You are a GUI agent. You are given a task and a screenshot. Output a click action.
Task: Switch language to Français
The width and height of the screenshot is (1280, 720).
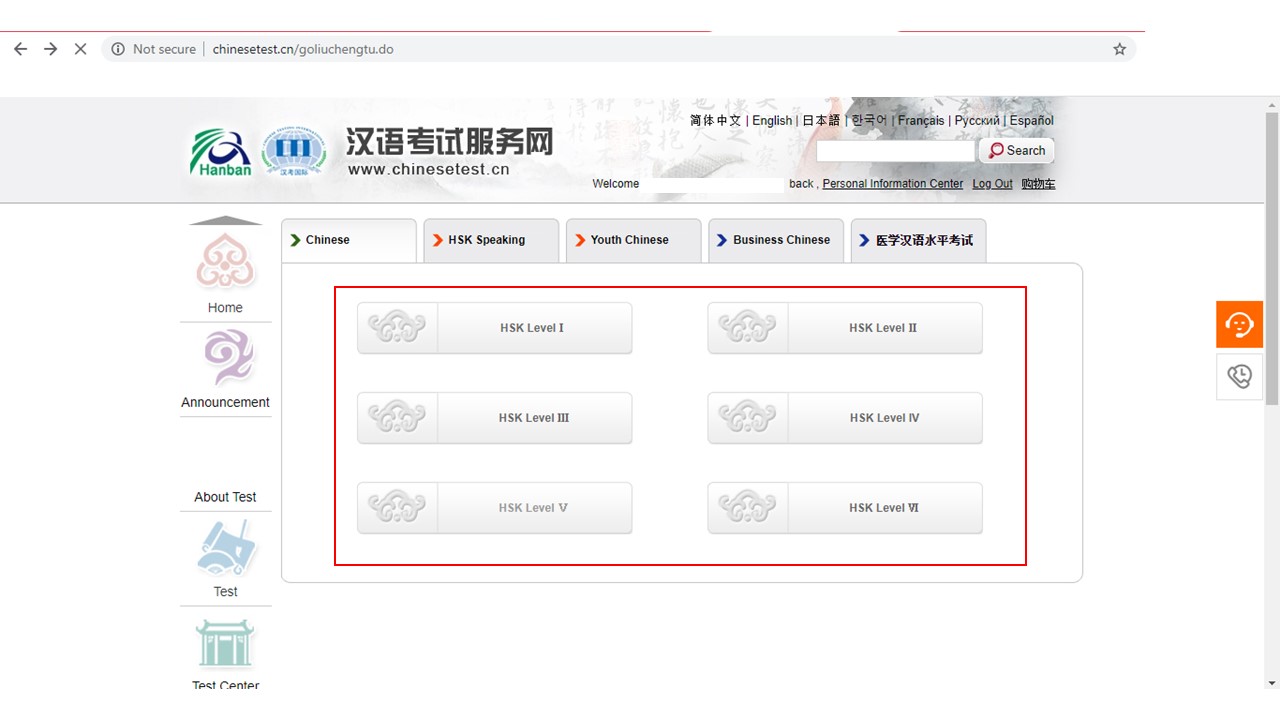pos(921,120)
